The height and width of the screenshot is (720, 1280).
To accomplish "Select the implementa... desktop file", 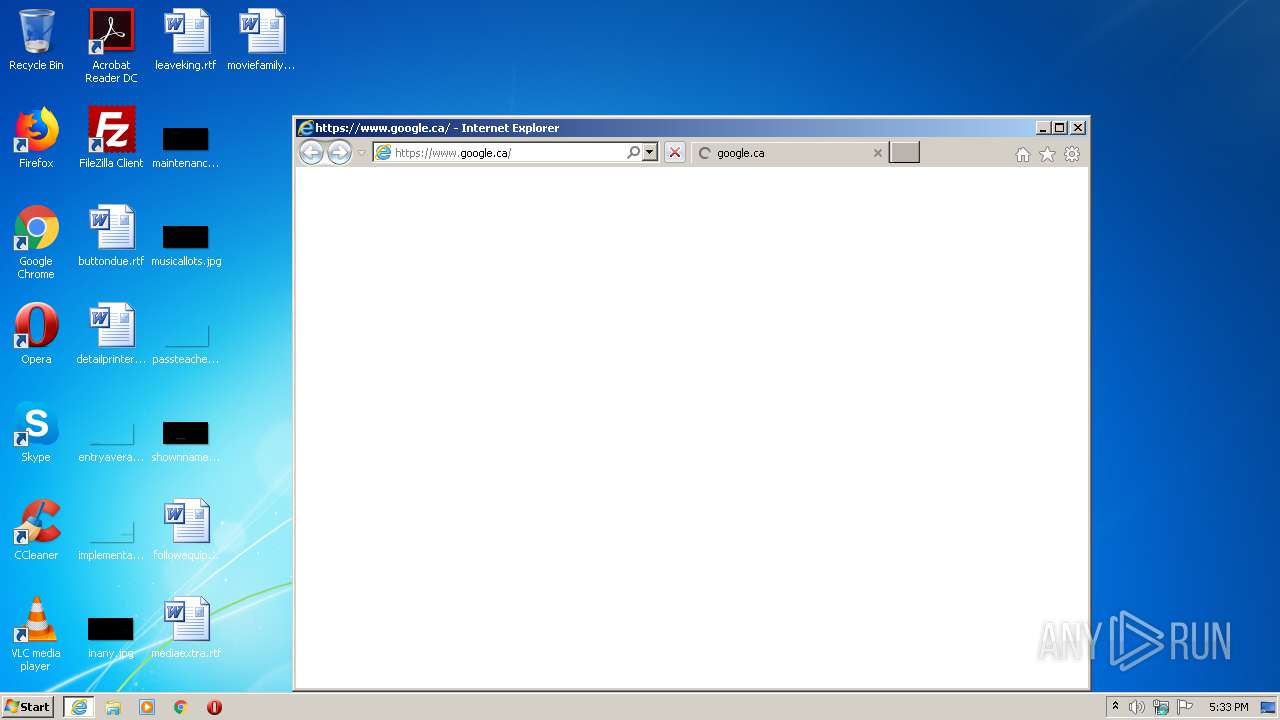I will click(x=111, y=540).
